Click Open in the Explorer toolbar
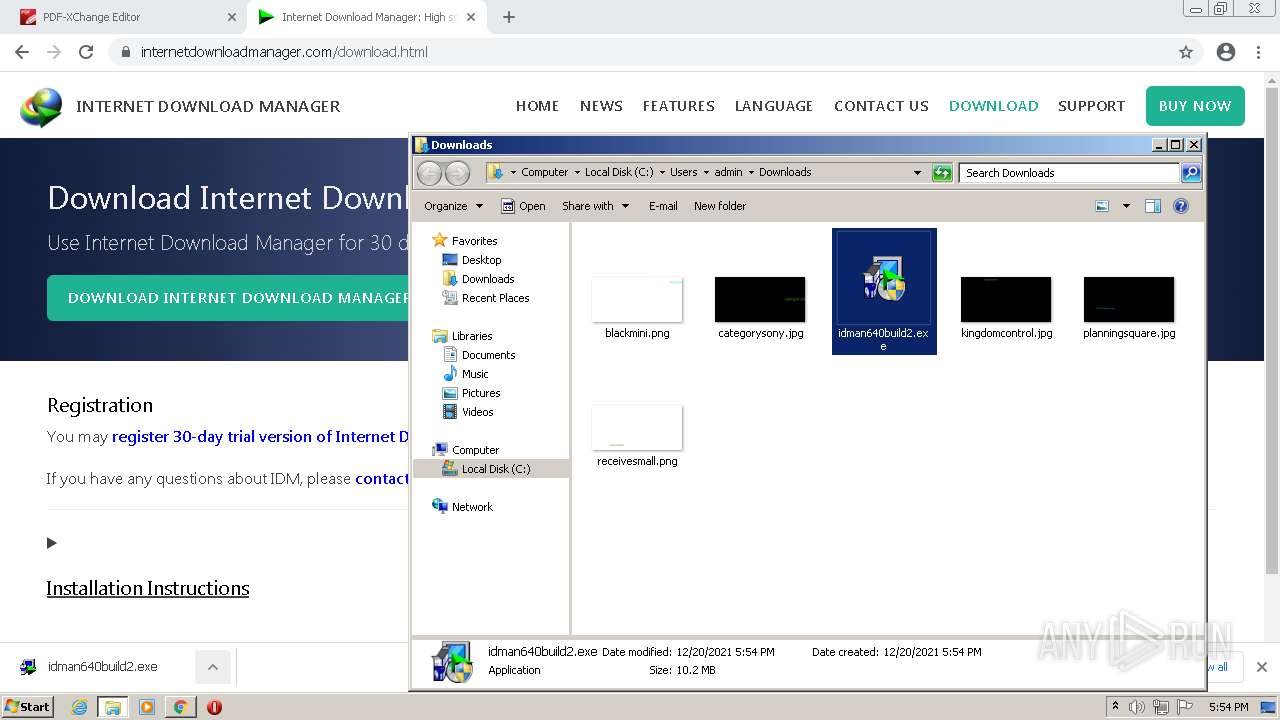1280x720 pixels. [523, 206]
